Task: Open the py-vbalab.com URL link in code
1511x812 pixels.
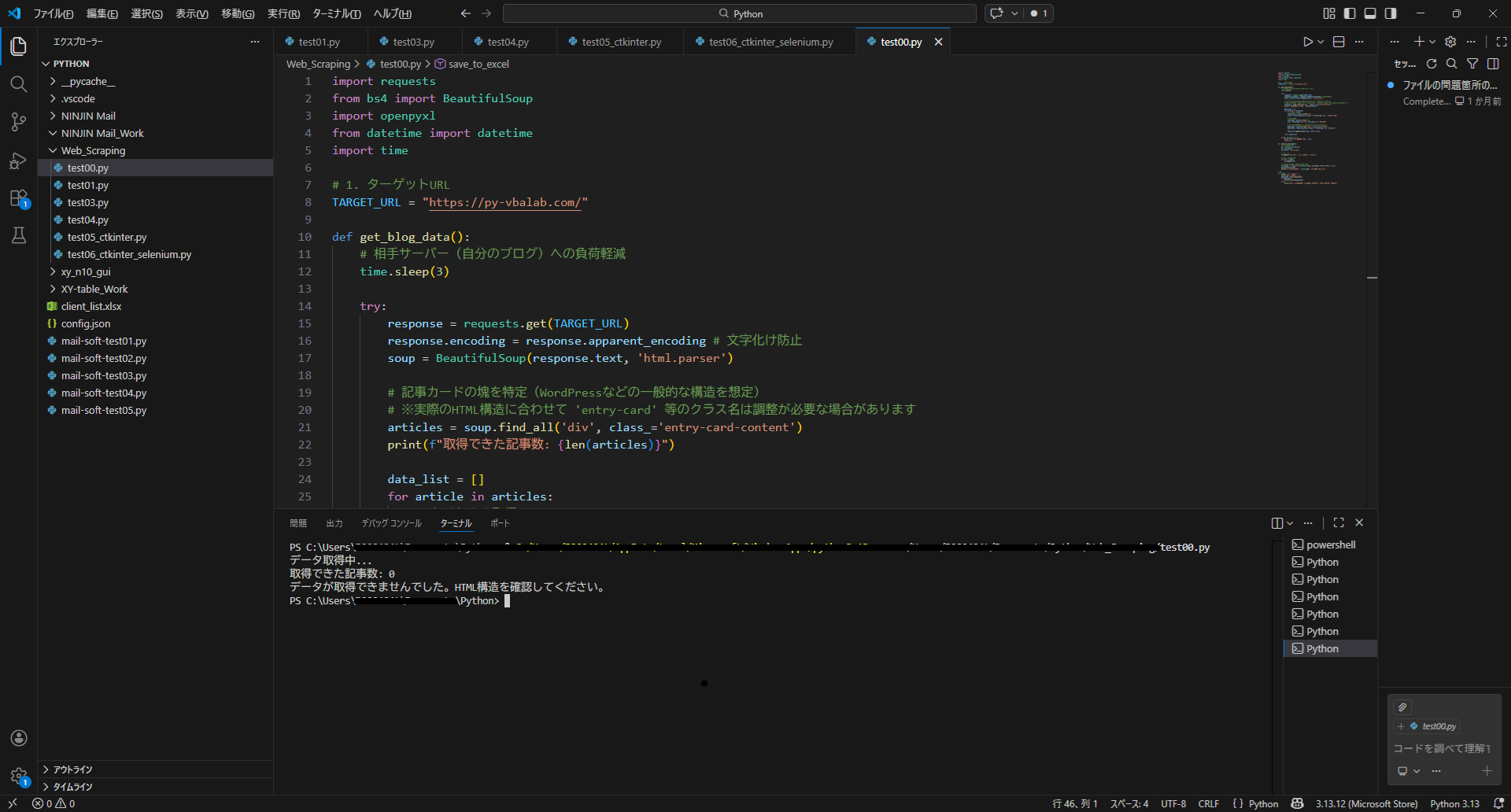Action: pos(504,202)
